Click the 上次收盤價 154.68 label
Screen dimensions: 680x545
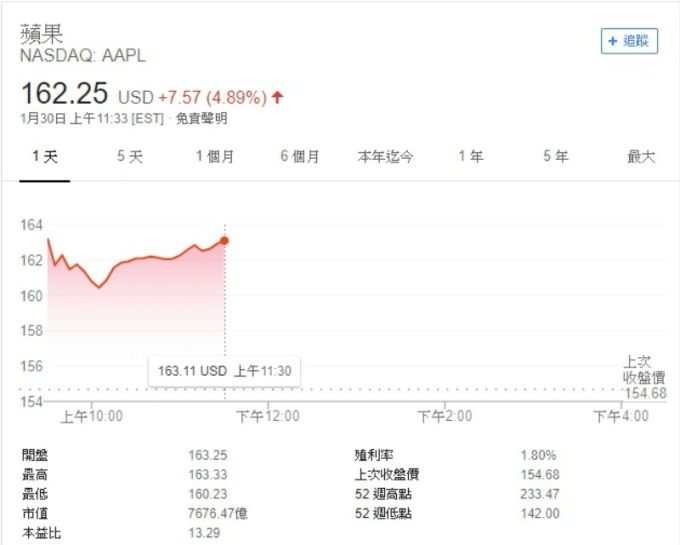[x=644, y=378]
